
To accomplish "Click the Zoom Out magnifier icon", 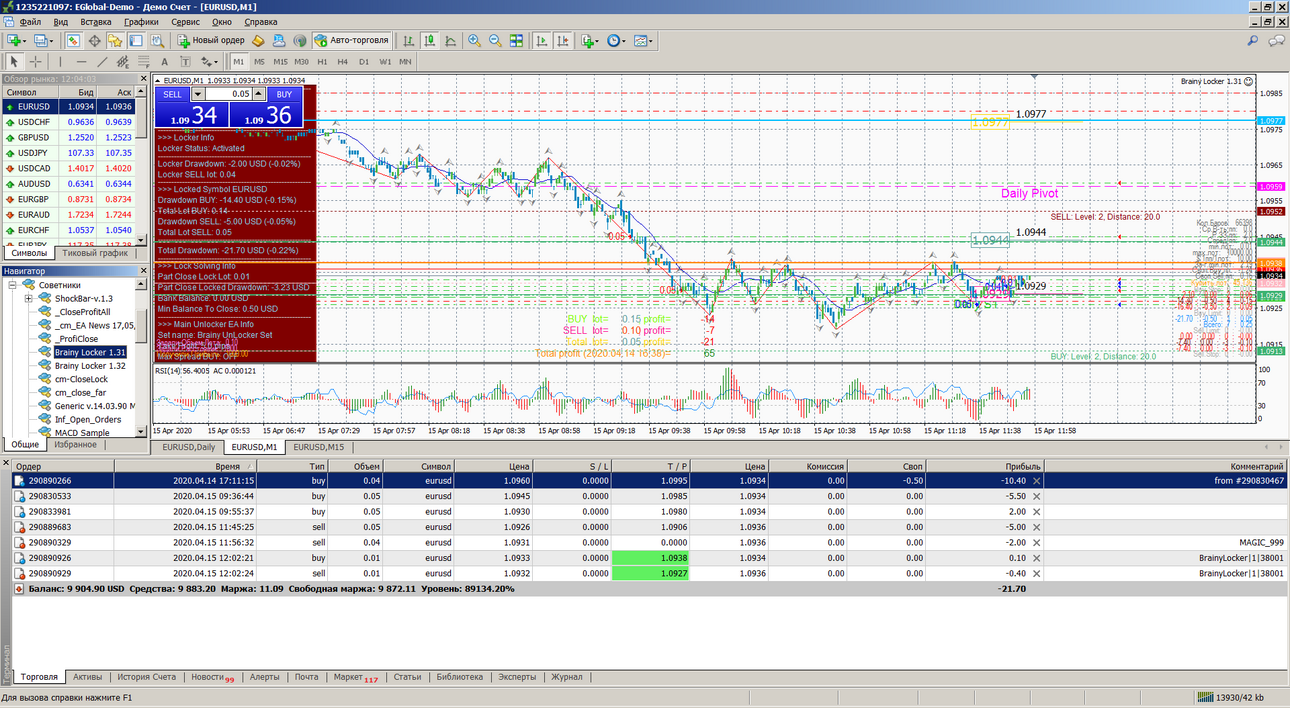I will [x=495, y=41].
